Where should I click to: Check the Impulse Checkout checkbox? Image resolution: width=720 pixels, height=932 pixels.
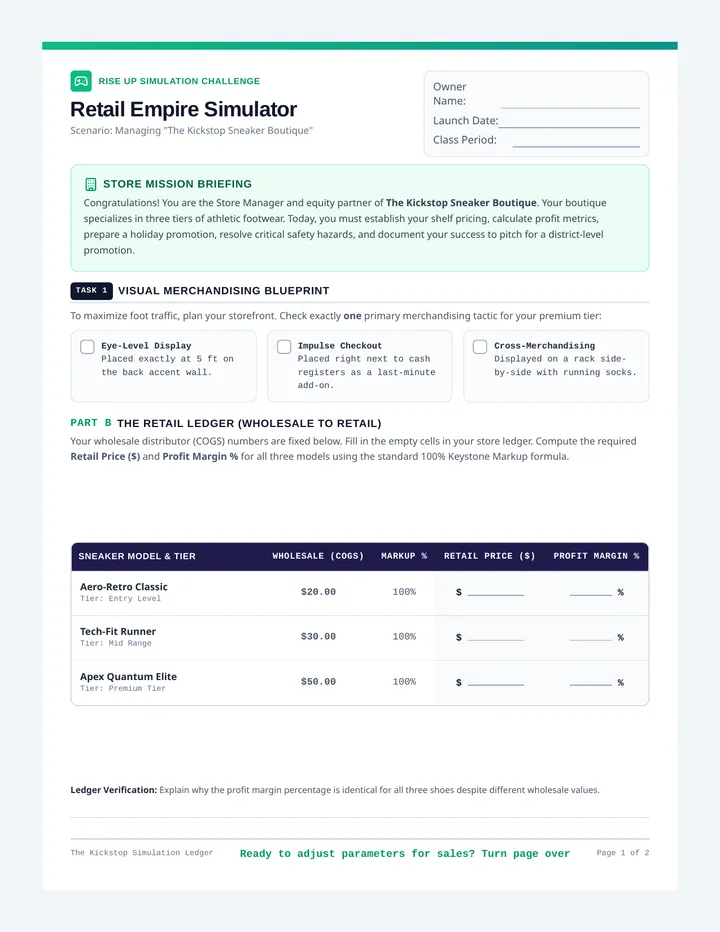[284, 347]
